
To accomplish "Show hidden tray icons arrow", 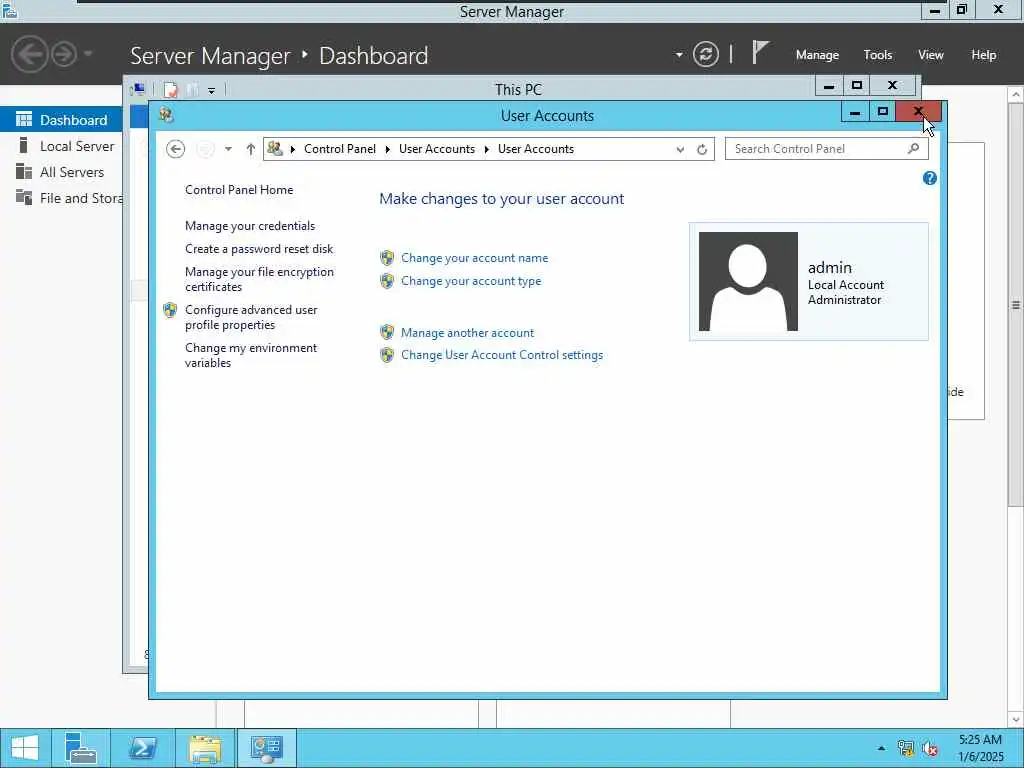I will pyautogui.click(x=882, y=748).
